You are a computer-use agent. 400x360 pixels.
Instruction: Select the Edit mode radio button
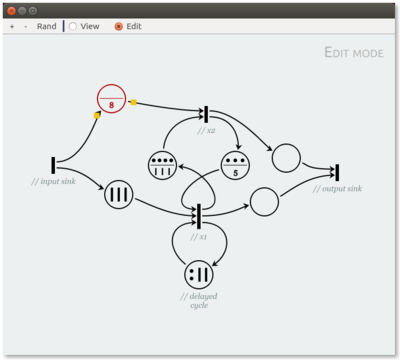(119, 26)
